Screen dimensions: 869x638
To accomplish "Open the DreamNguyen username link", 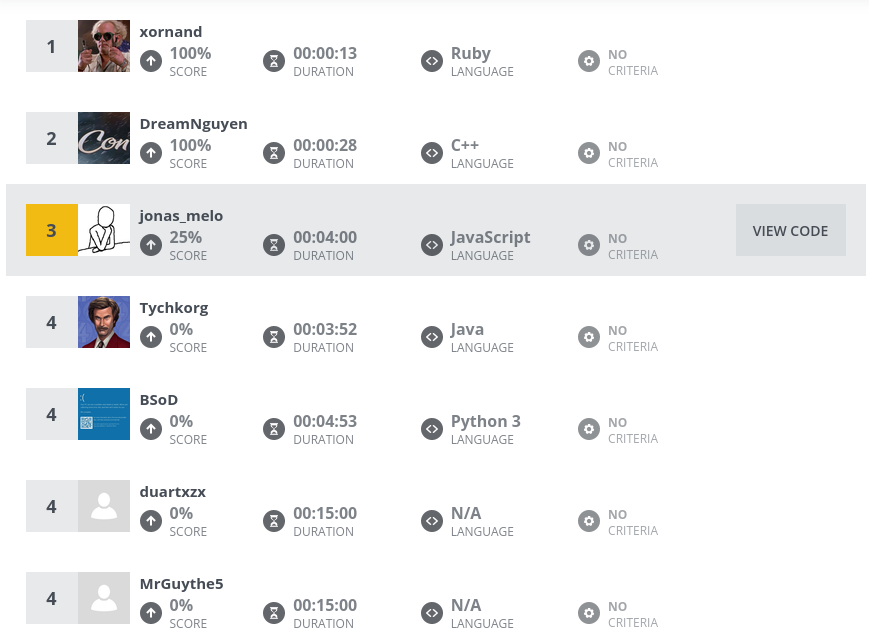I will 193,124.
